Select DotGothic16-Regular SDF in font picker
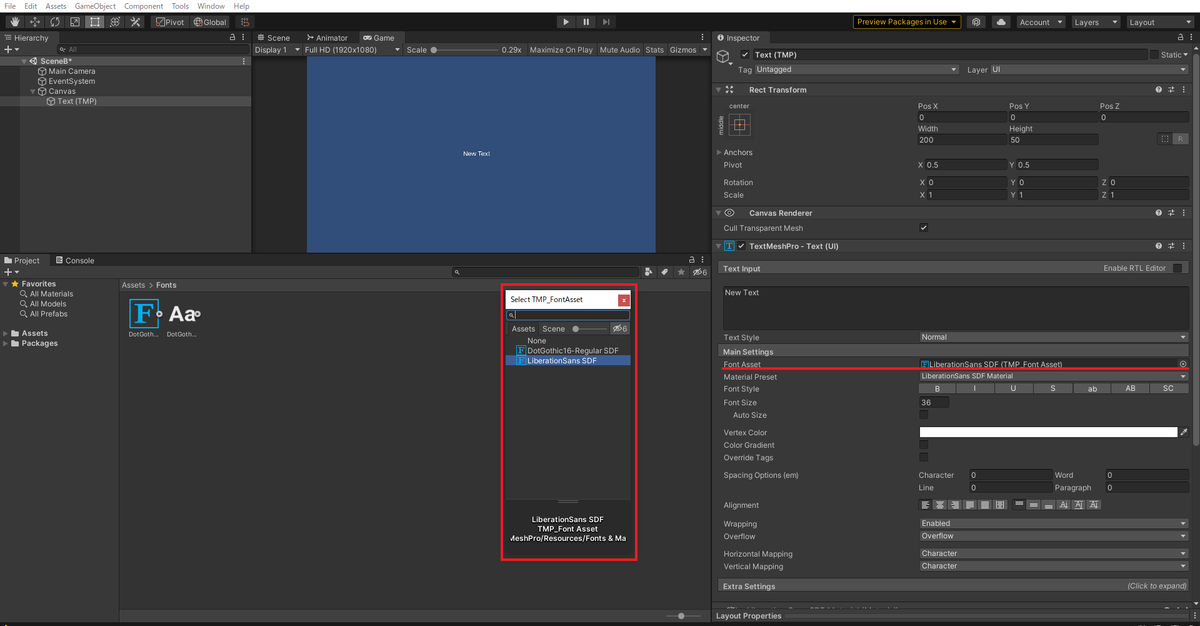 (567, 350)
